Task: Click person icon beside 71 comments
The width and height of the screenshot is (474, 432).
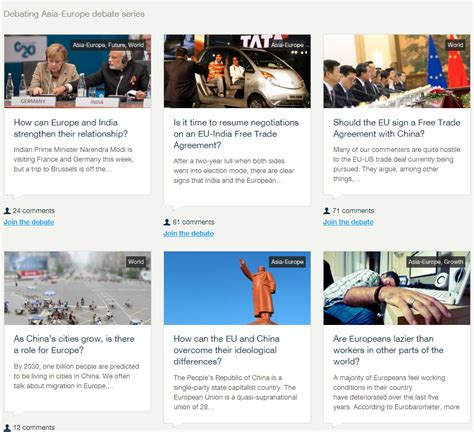Action: tap(327, 211)
